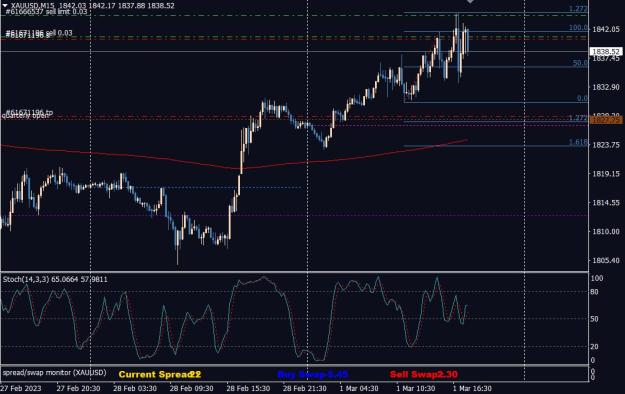Click the 28 Feb 09:30 time label

click(x=192, y=388)
